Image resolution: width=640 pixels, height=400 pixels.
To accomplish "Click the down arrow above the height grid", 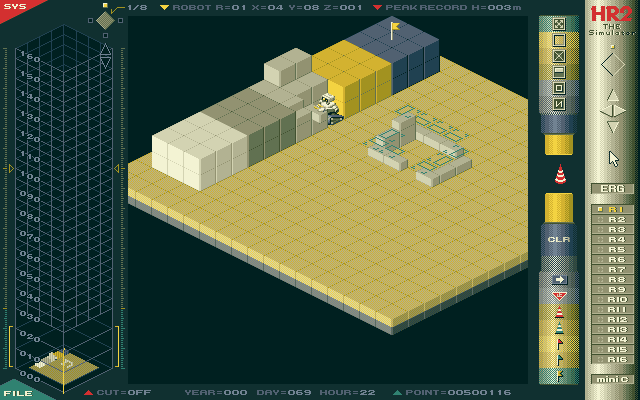I will (106, 63).
